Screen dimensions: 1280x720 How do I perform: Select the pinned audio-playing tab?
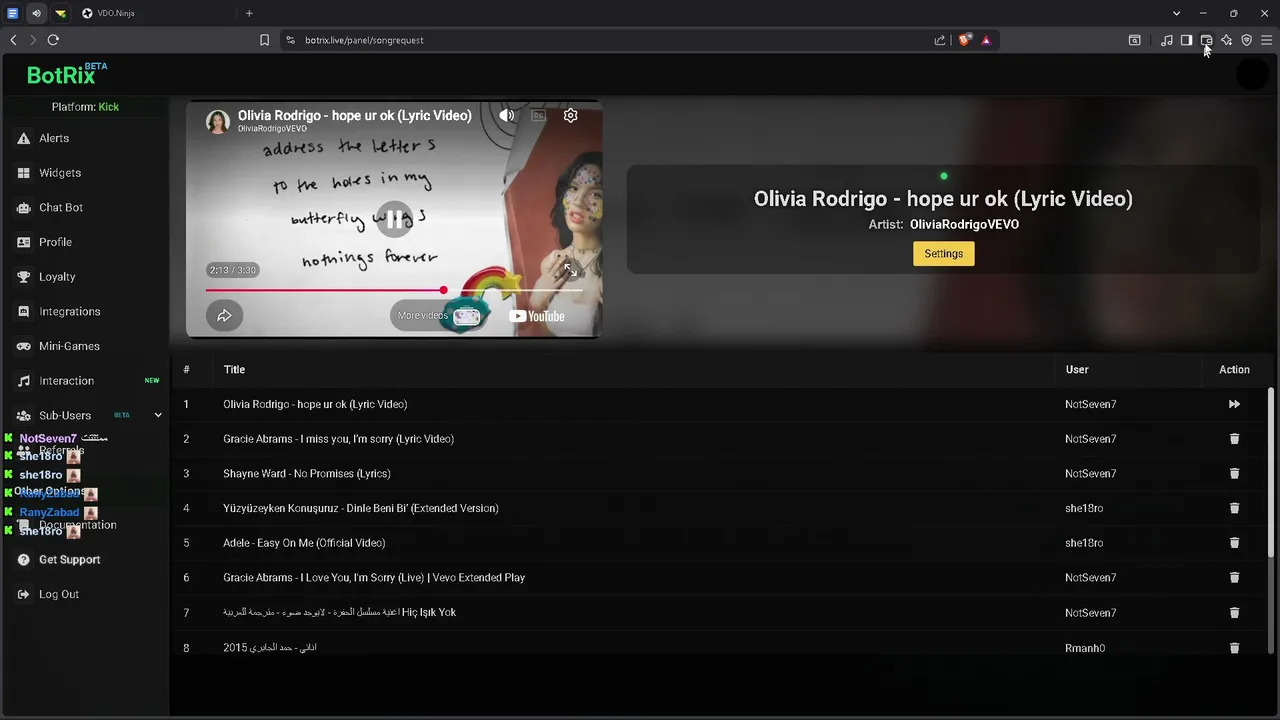tap(36, 13)
